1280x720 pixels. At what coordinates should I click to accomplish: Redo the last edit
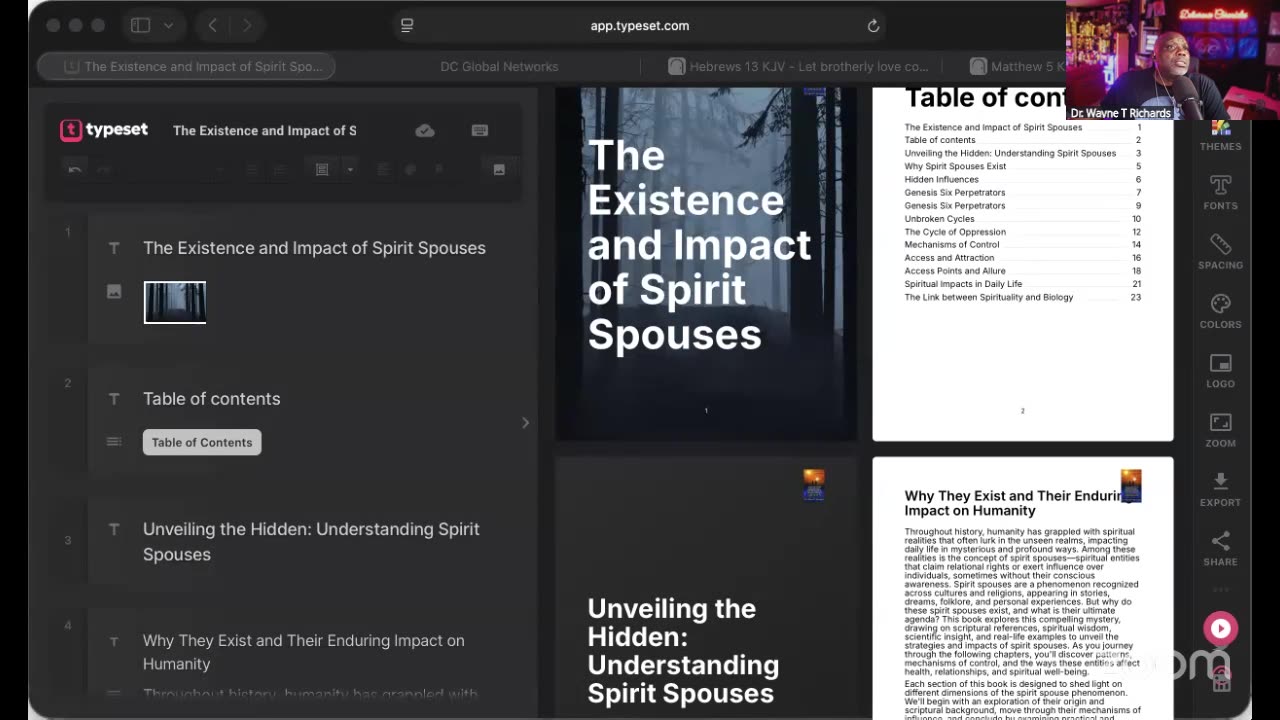pyautogui.click(x=103, y=170)
